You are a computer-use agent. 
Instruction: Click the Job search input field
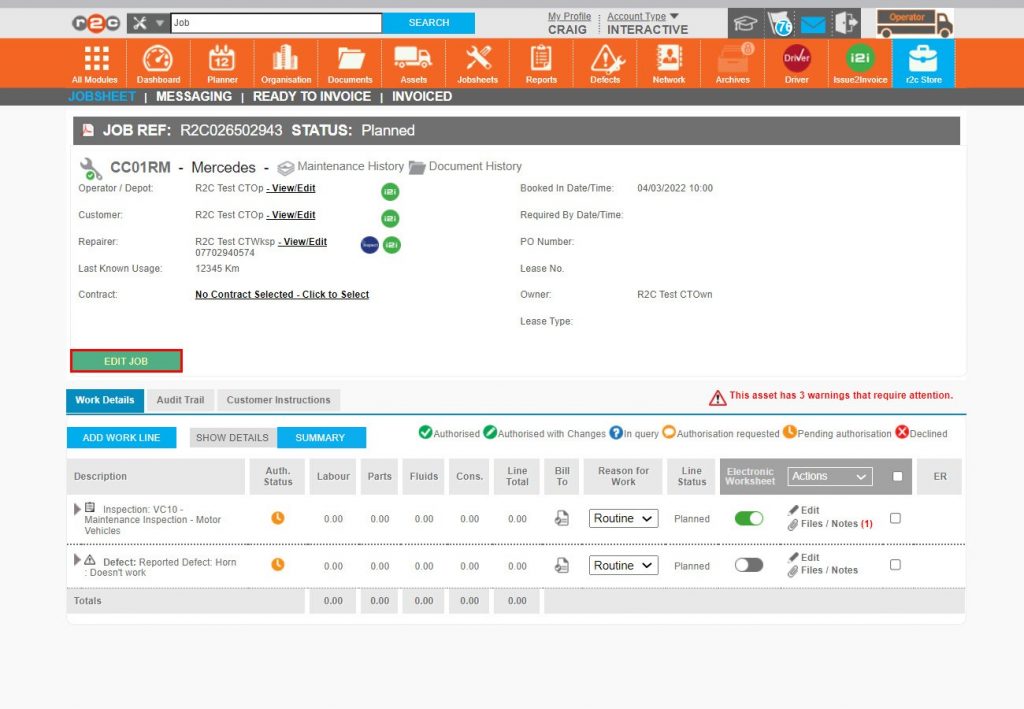(276, 23)
